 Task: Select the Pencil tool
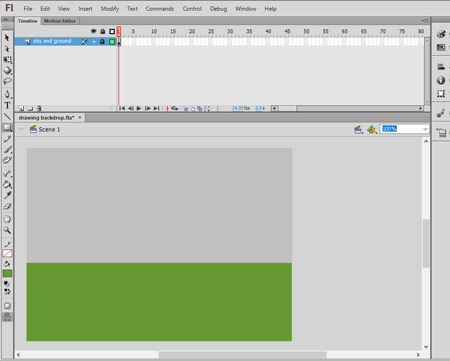[7, 138]
